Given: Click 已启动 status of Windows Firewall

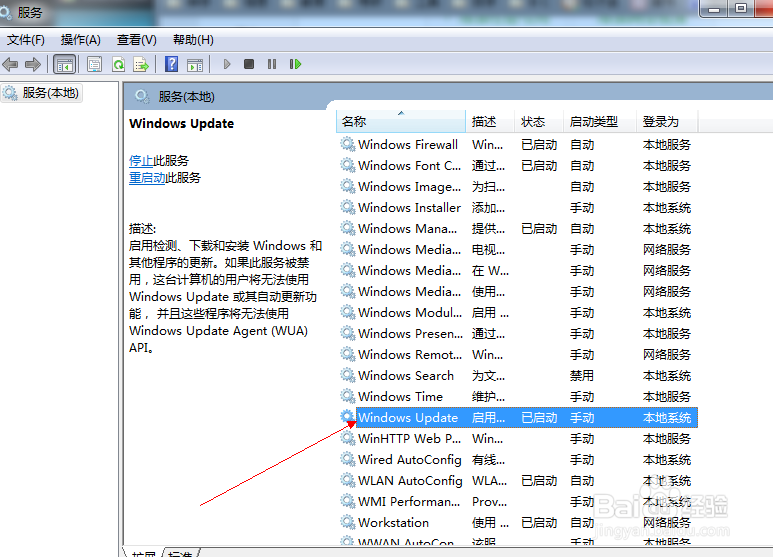Looking at the screenshot, I should point(539,144).
